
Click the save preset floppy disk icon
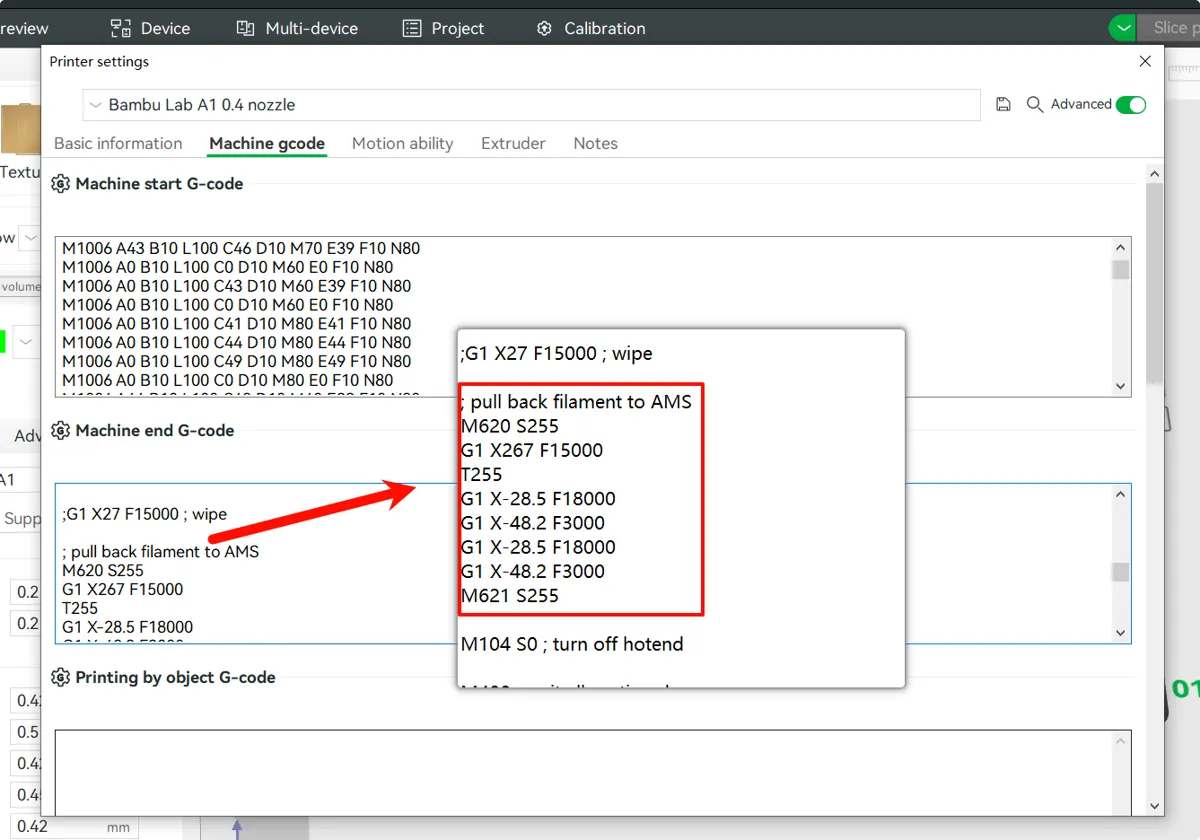tap(1004, 104)
